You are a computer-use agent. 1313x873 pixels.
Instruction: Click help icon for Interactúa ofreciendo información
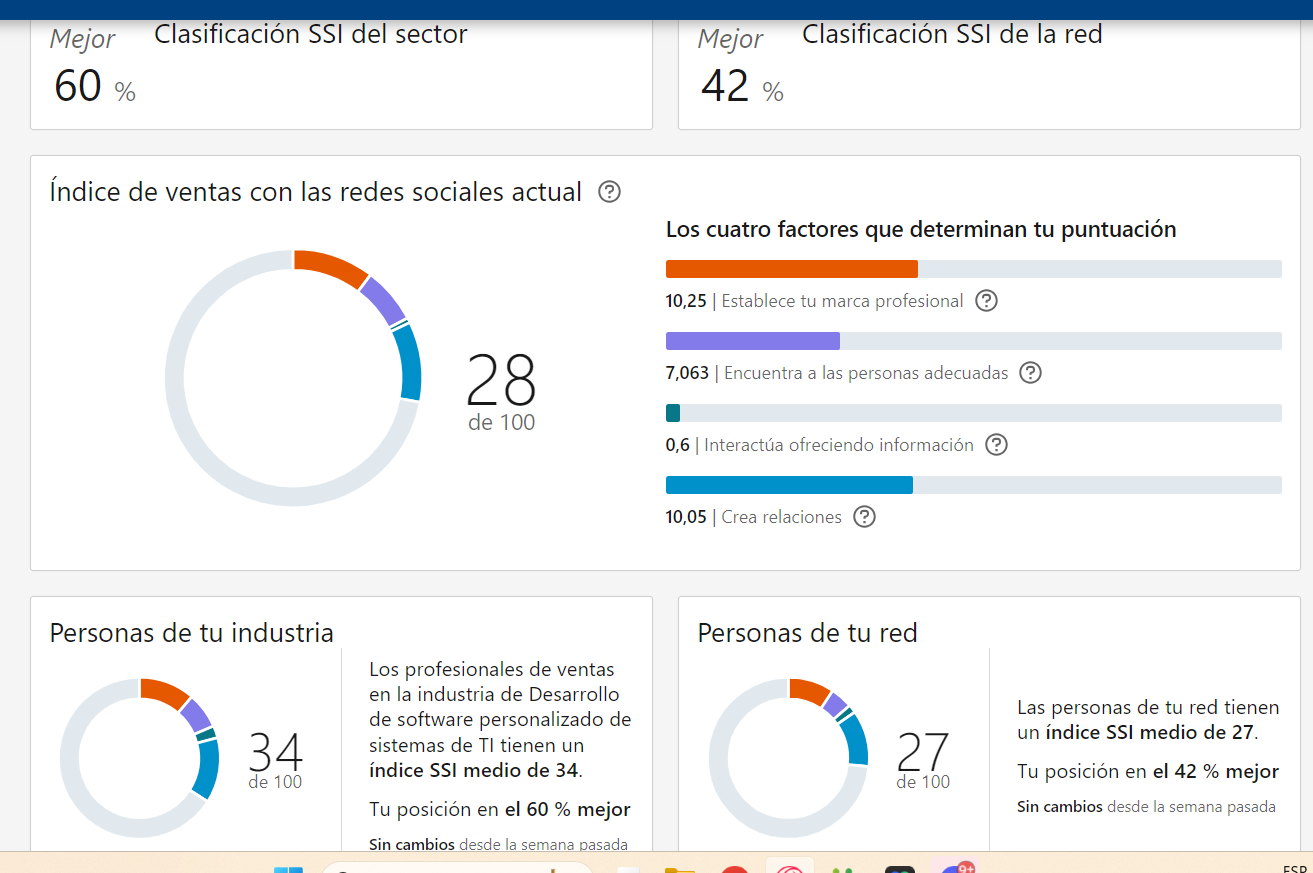pyautogui.click(x=996, y=445)
